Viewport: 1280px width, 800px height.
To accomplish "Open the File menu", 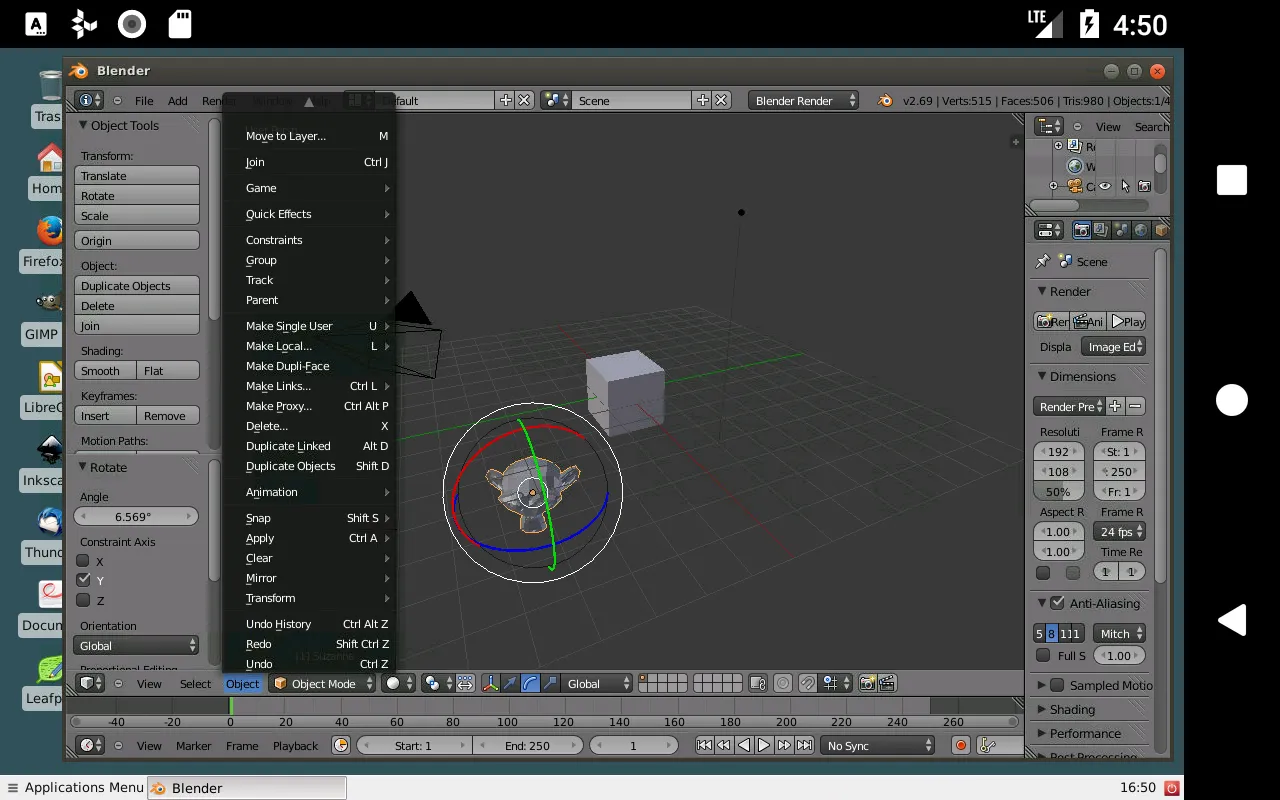I will point(144,100).
